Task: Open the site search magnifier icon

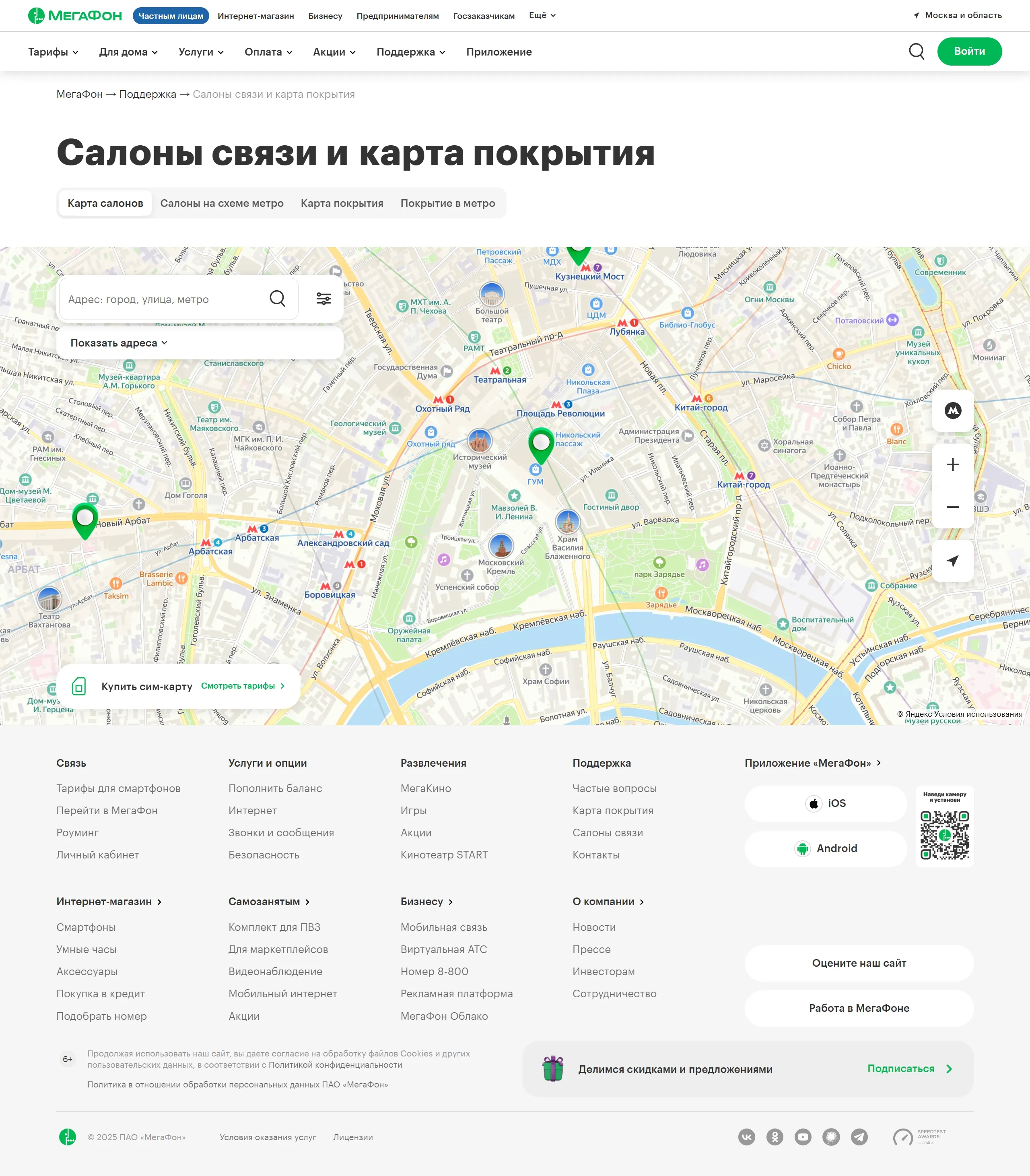Action: tap(917, 51)
